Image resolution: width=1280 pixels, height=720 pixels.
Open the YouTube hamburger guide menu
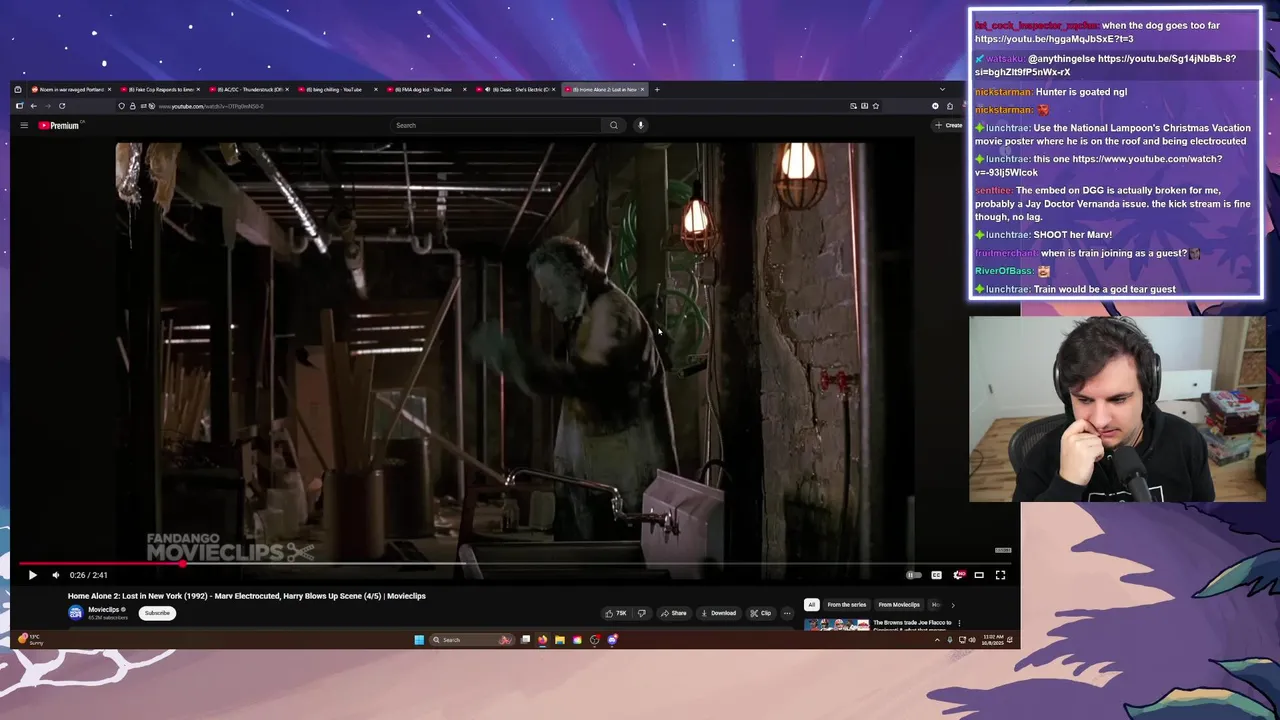(x=24, y=125)
